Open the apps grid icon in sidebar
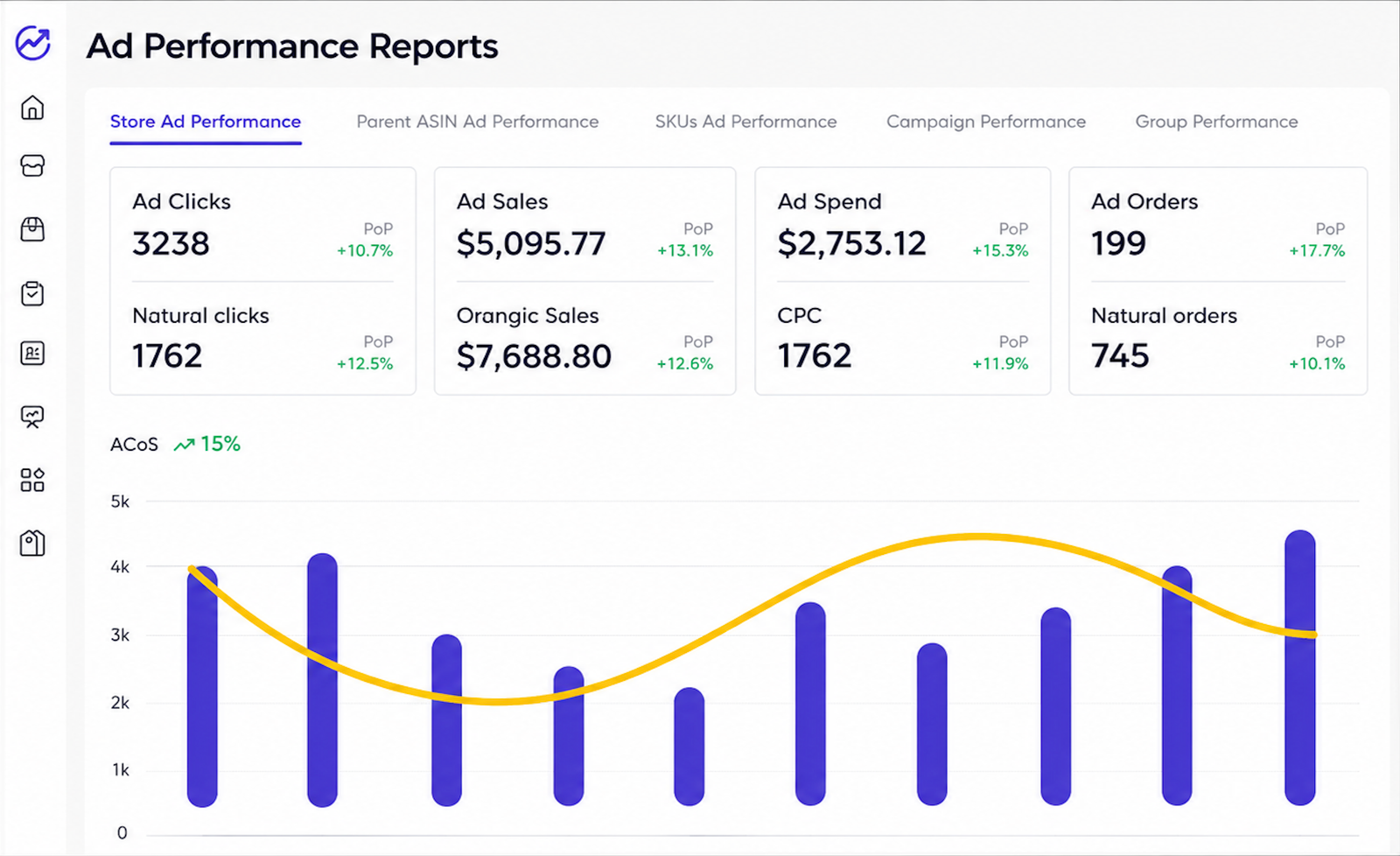The image size is (1400, 856). (x=32, y=480)
